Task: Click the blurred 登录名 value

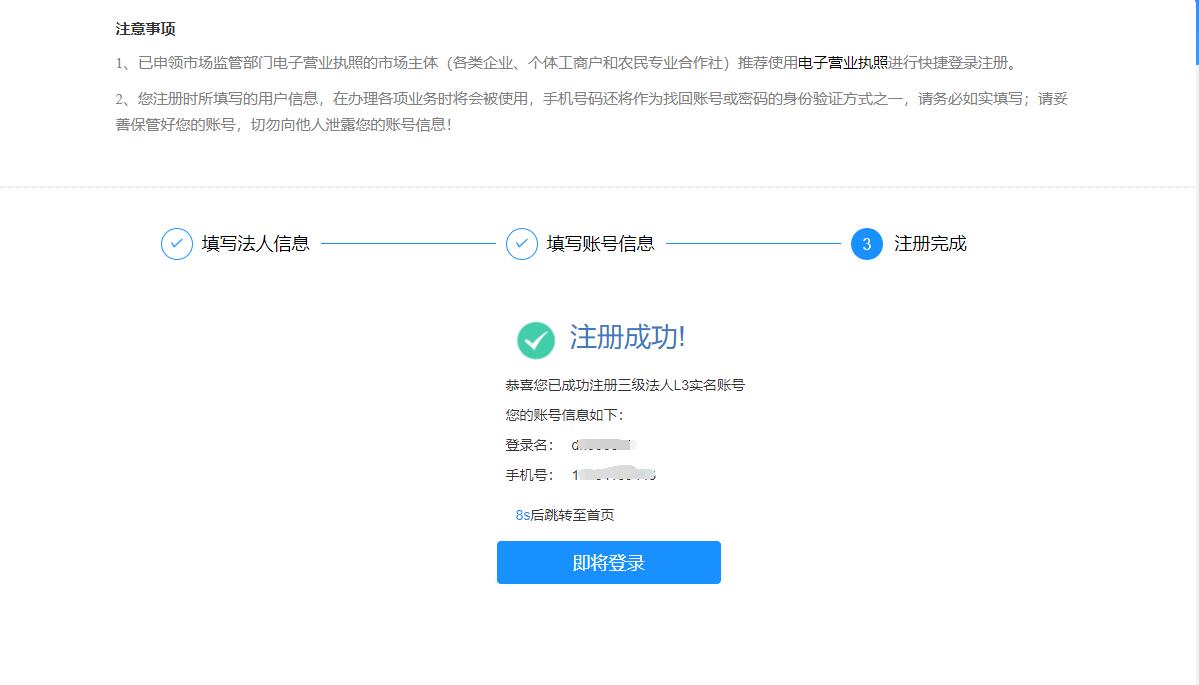Action: [604, 445]
